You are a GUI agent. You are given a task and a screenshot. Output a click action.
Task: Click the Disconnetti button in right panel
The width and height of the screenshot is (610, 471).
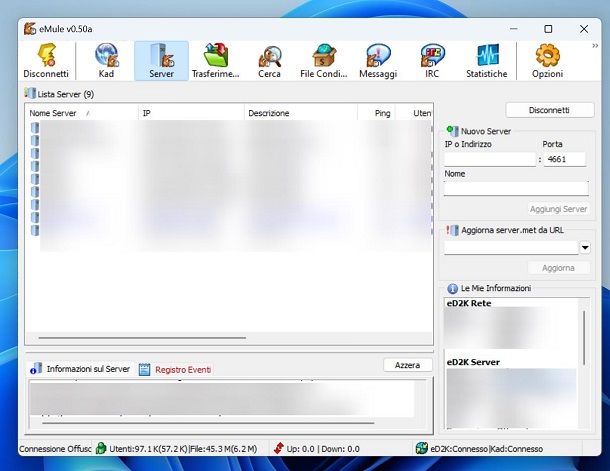click(550, 110)
